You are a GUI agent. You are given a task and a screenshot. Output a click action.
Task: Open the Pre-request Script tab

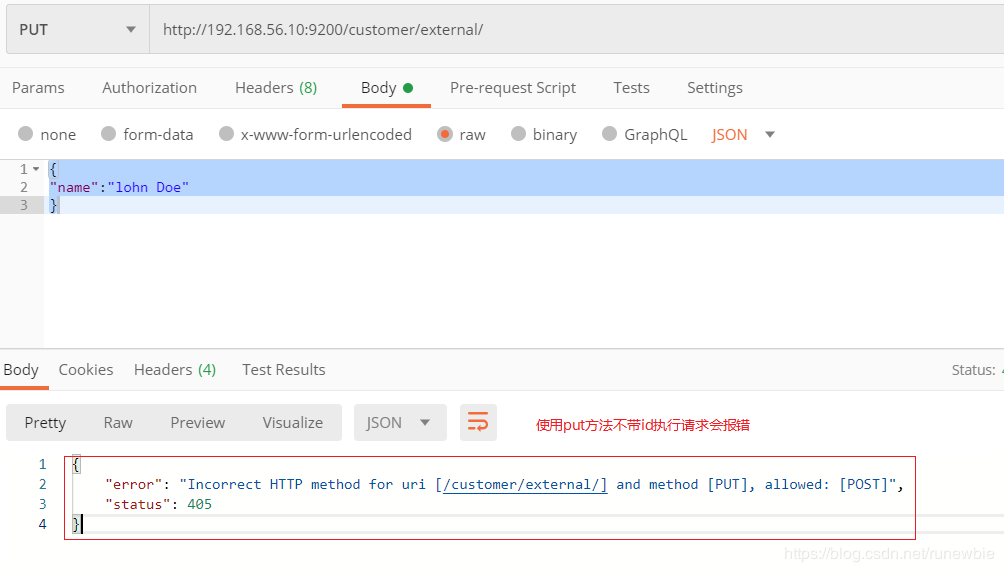pyautogui.click(x=513, y=88)
